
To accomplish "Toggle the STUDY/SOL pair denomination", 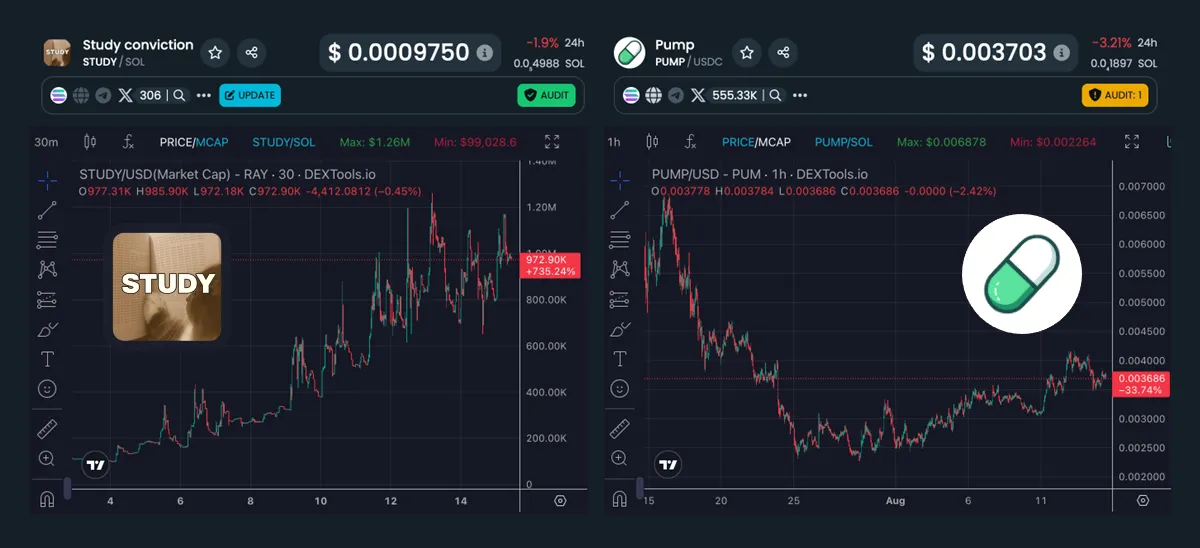I will click(284, 142).
